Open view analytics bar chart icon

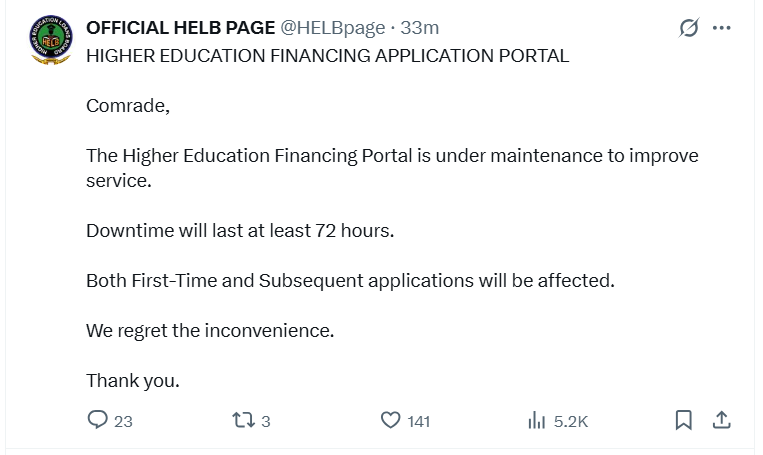coord(537,420)
